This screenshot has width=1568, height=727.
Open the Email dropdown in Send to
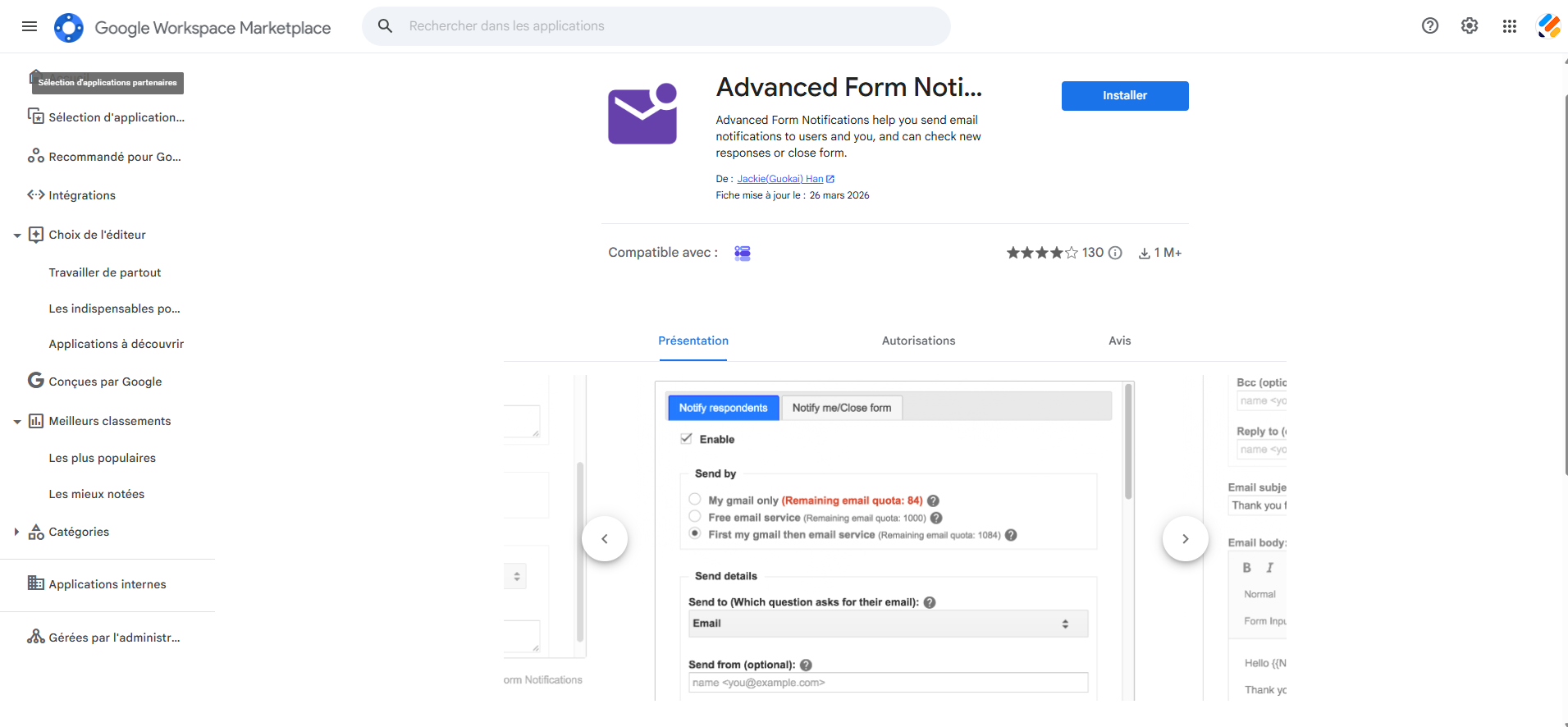[x=889, y=624]
